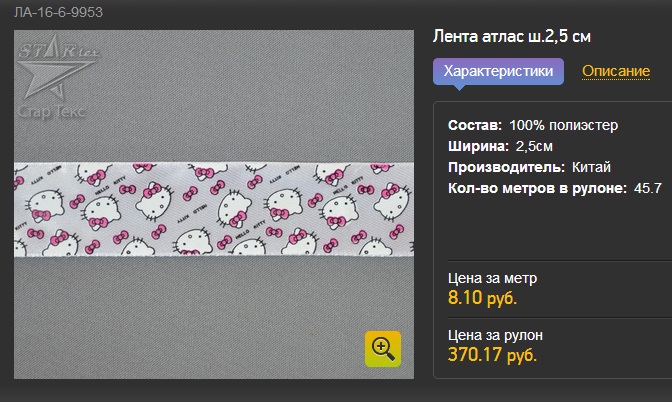The height and width of the screenshot is (402, 672).
Task: Click the Стар Текс watermark text
Action: (52, 112)
